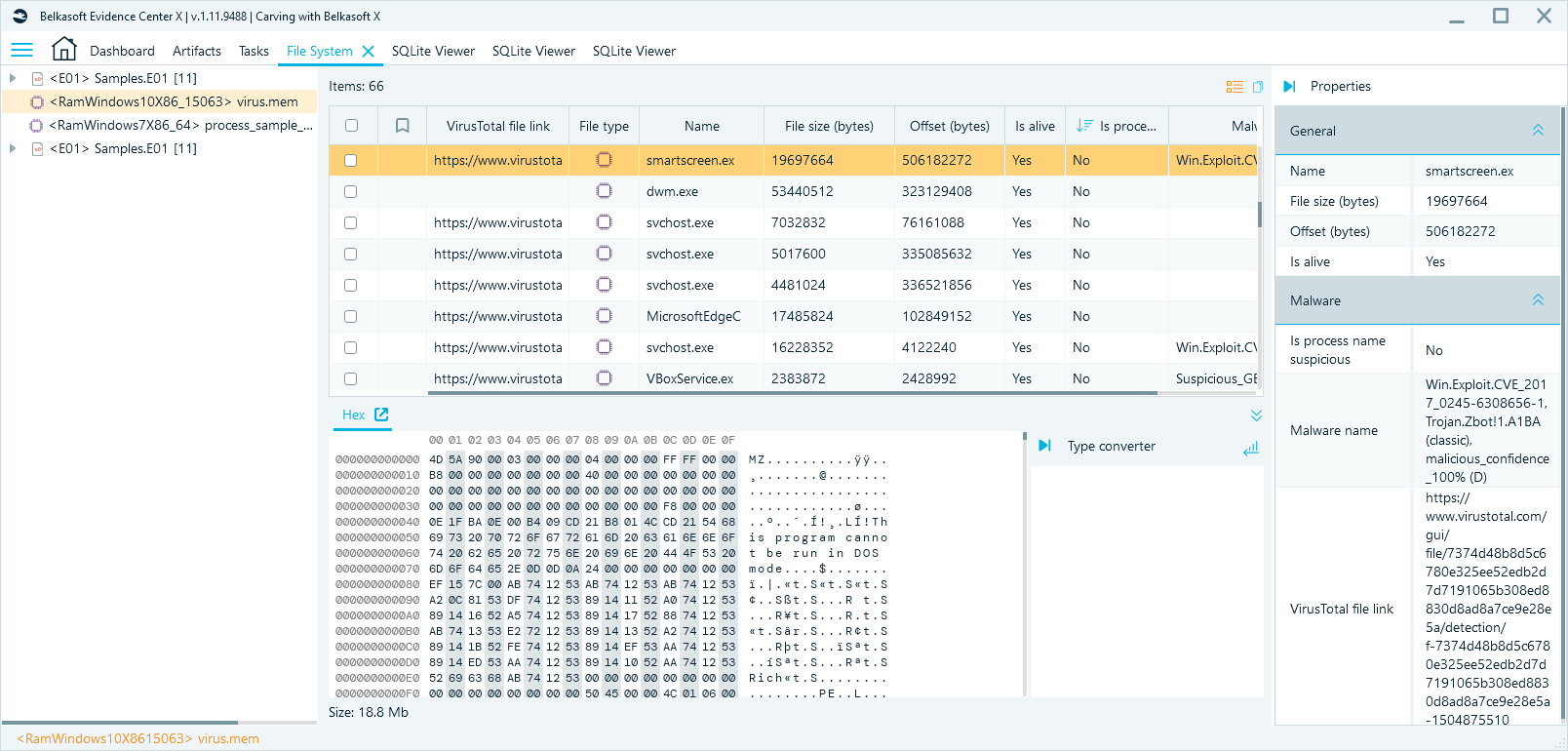Click the table's horizontal scrollbar
The image size is (1568, 751).
coord(792,393)
